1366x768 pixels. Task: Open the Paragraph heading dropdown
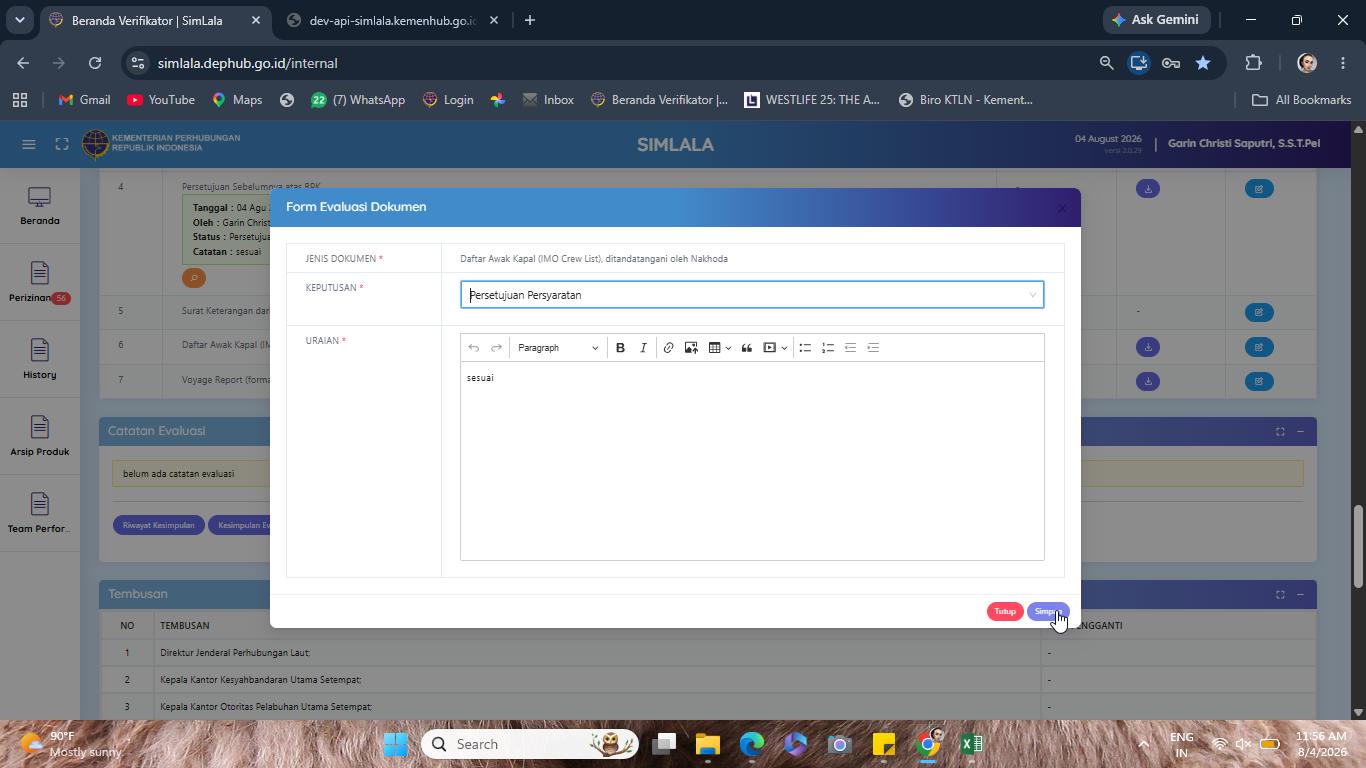(x=558, y=348)
